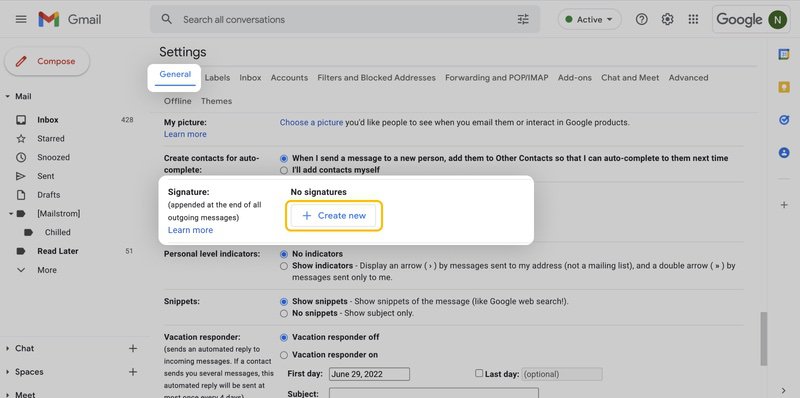The height and width of the screenshot is (398, 800).
Task: Open the Google apps grid
Action: pyautogui.click(x=693, y=19)
